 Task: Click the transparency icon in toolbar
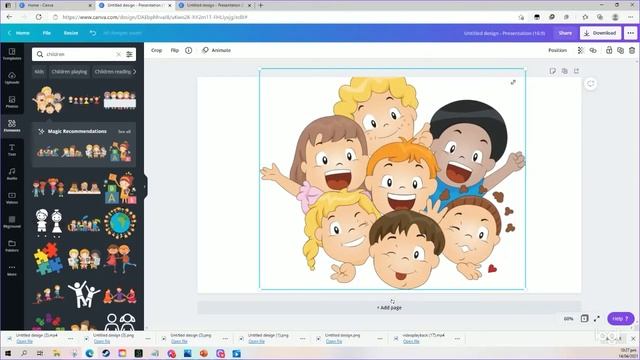580,50
